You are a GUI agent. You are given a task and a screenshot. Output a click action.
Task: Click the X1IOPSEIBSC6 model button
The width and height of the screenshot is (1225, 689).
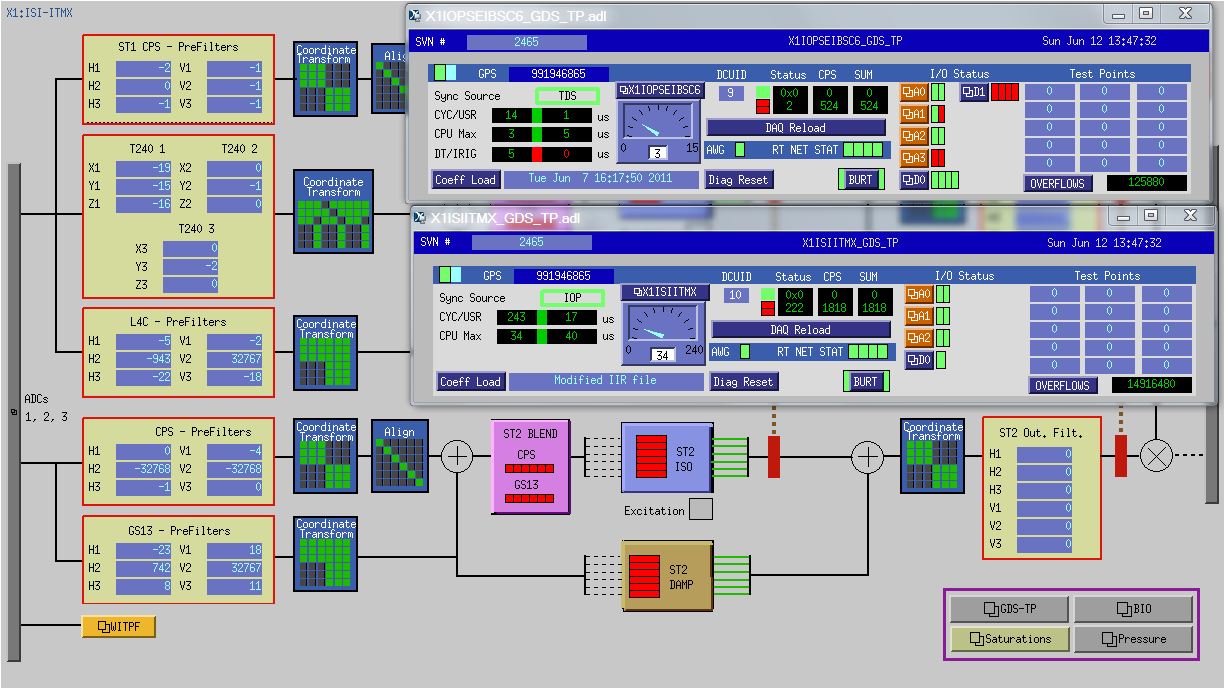pyautogui.click(x=661, y=90)
